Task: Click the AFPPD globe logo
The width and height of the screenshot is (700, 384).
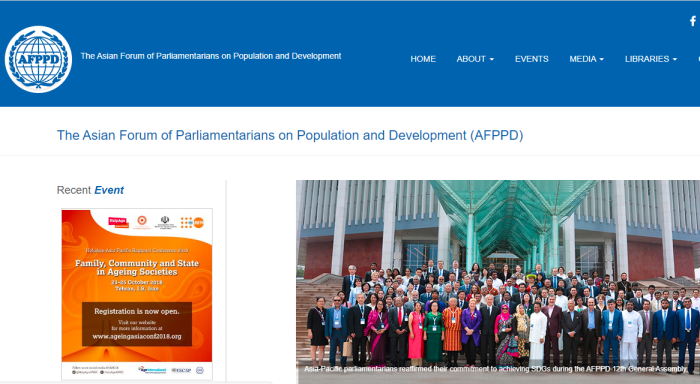Action: [38, 59]
